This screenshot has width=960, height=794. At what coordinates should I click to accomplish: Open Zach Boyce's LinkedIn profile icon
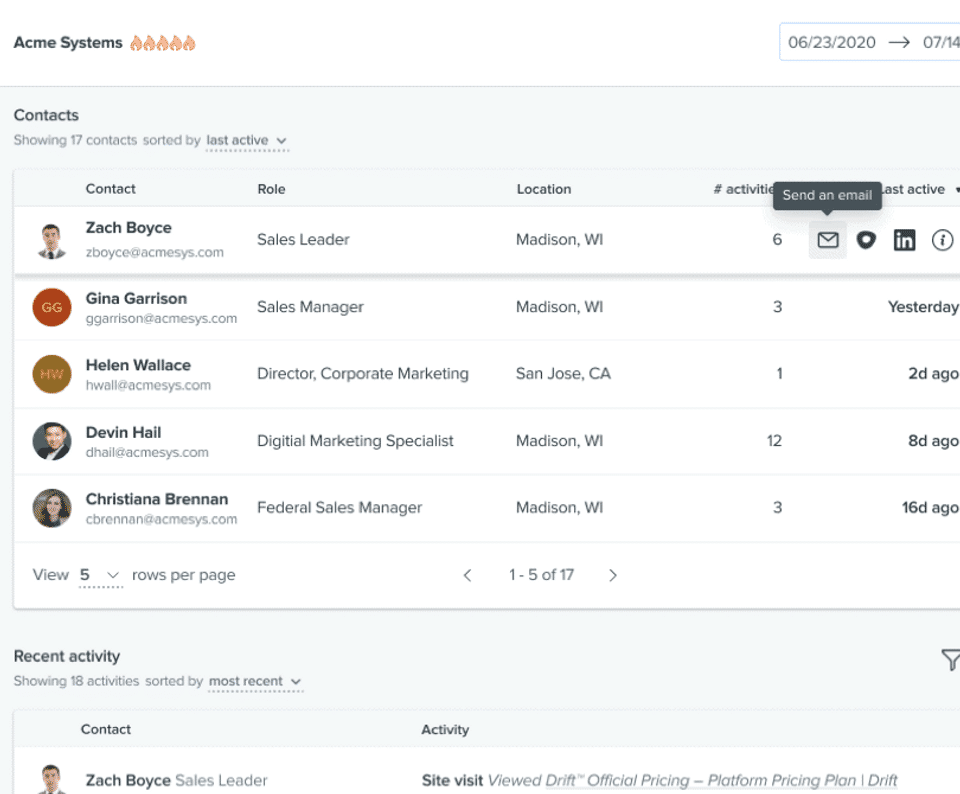pos(904,240)
